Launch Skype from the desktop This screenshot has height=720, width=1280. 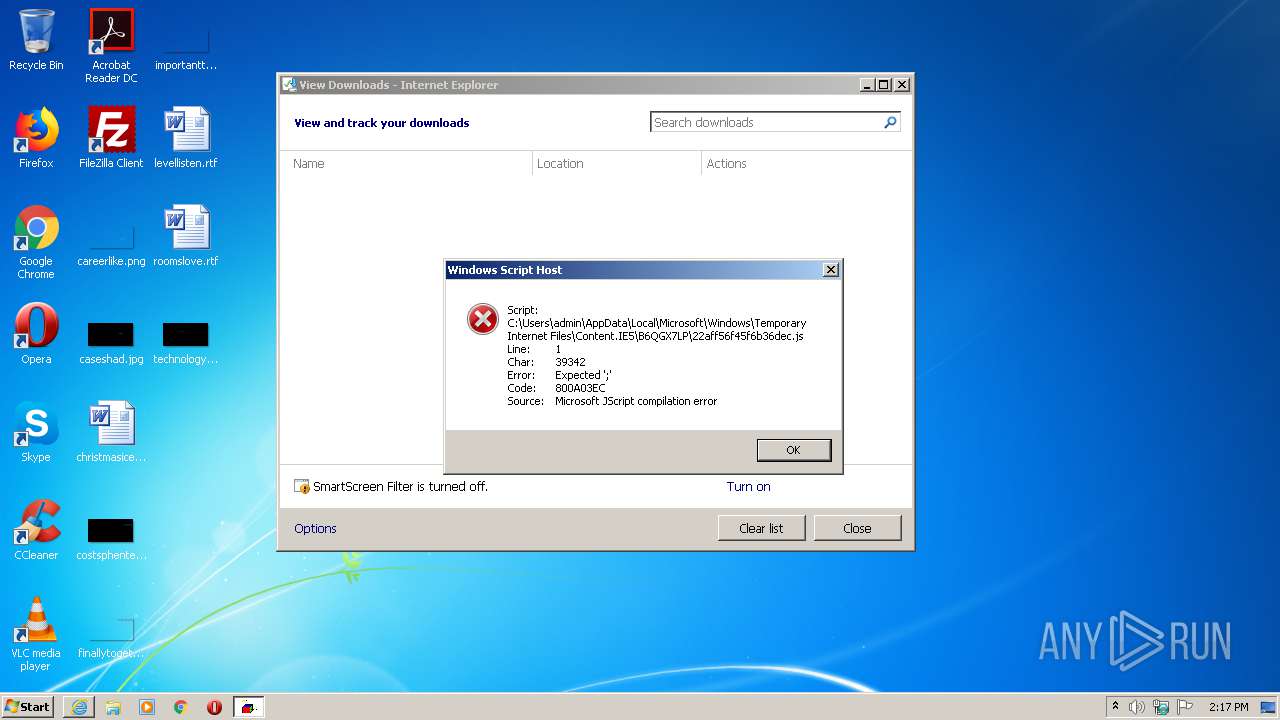[36, 432]
